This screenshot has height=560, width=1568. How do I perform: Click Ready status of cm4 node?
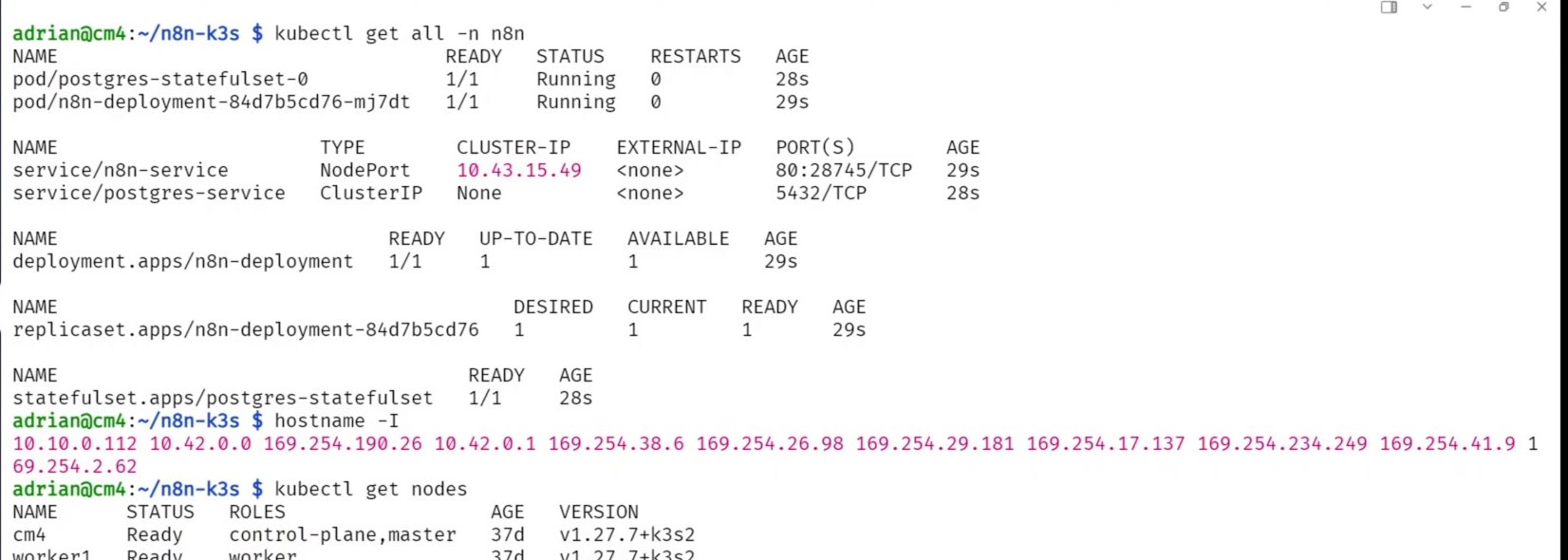point(155,535)
